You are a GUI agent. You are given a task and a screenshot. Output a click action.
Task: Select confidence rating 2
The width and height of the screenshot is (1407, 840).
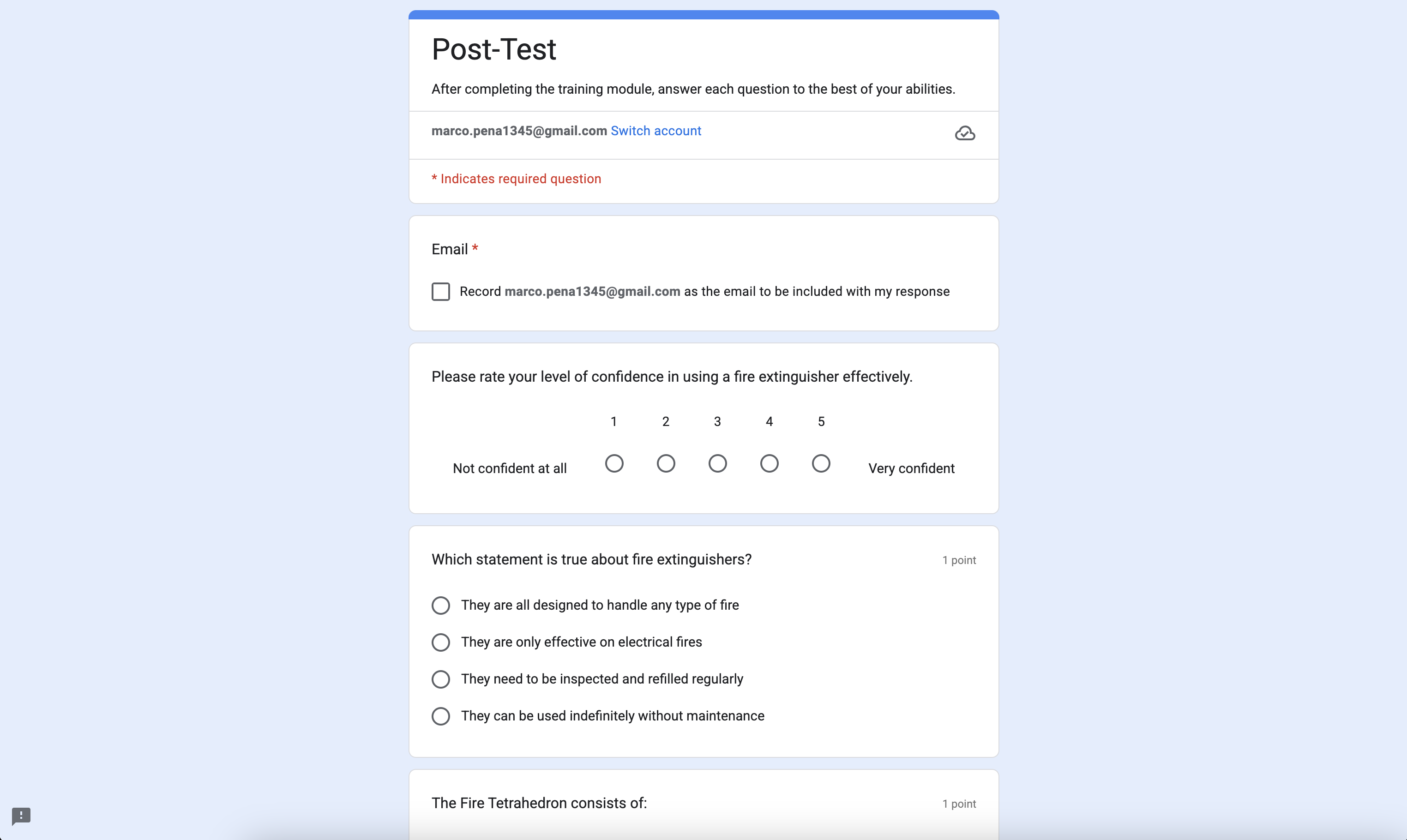[x=666, y=463]
